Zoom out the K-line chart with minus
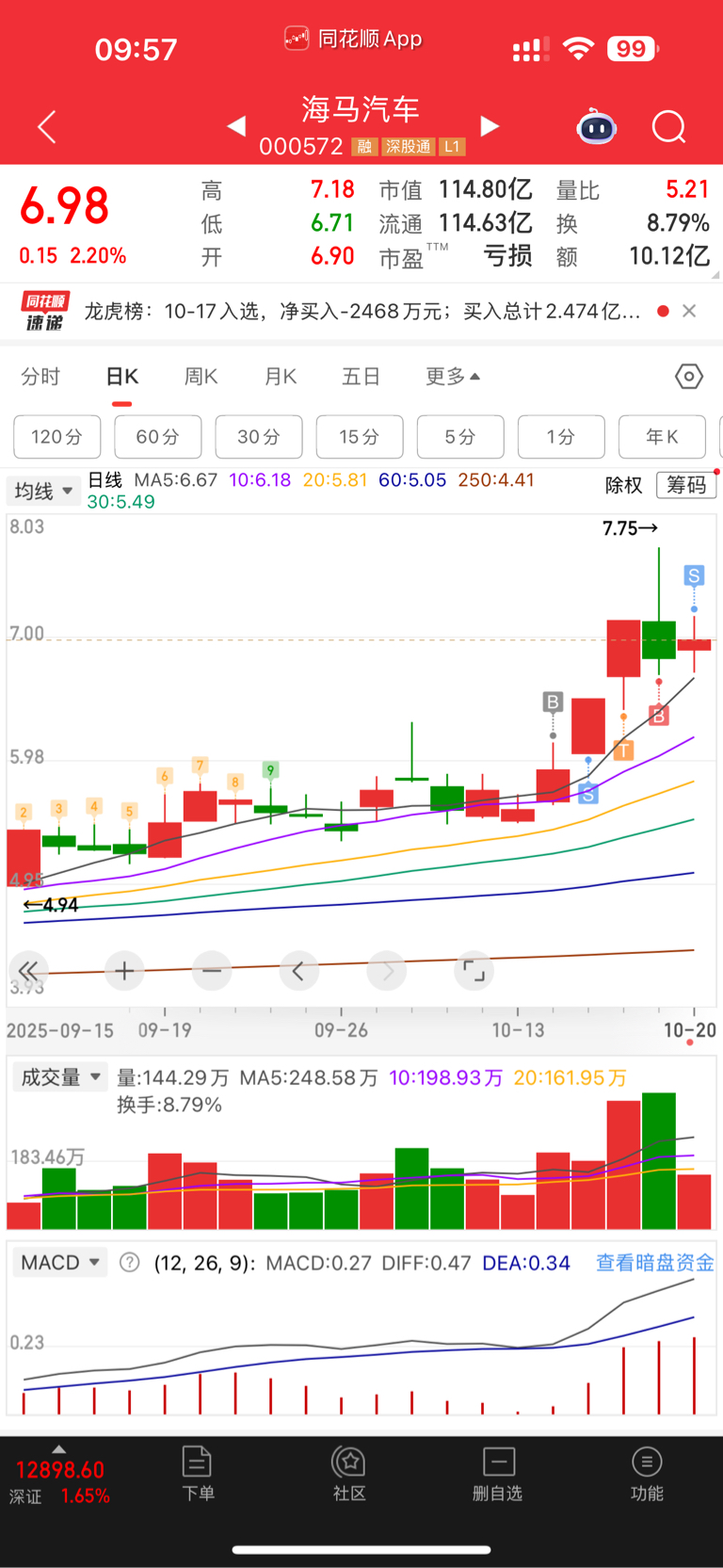Screen dimensions: 723x1568 tap(212, 971)
